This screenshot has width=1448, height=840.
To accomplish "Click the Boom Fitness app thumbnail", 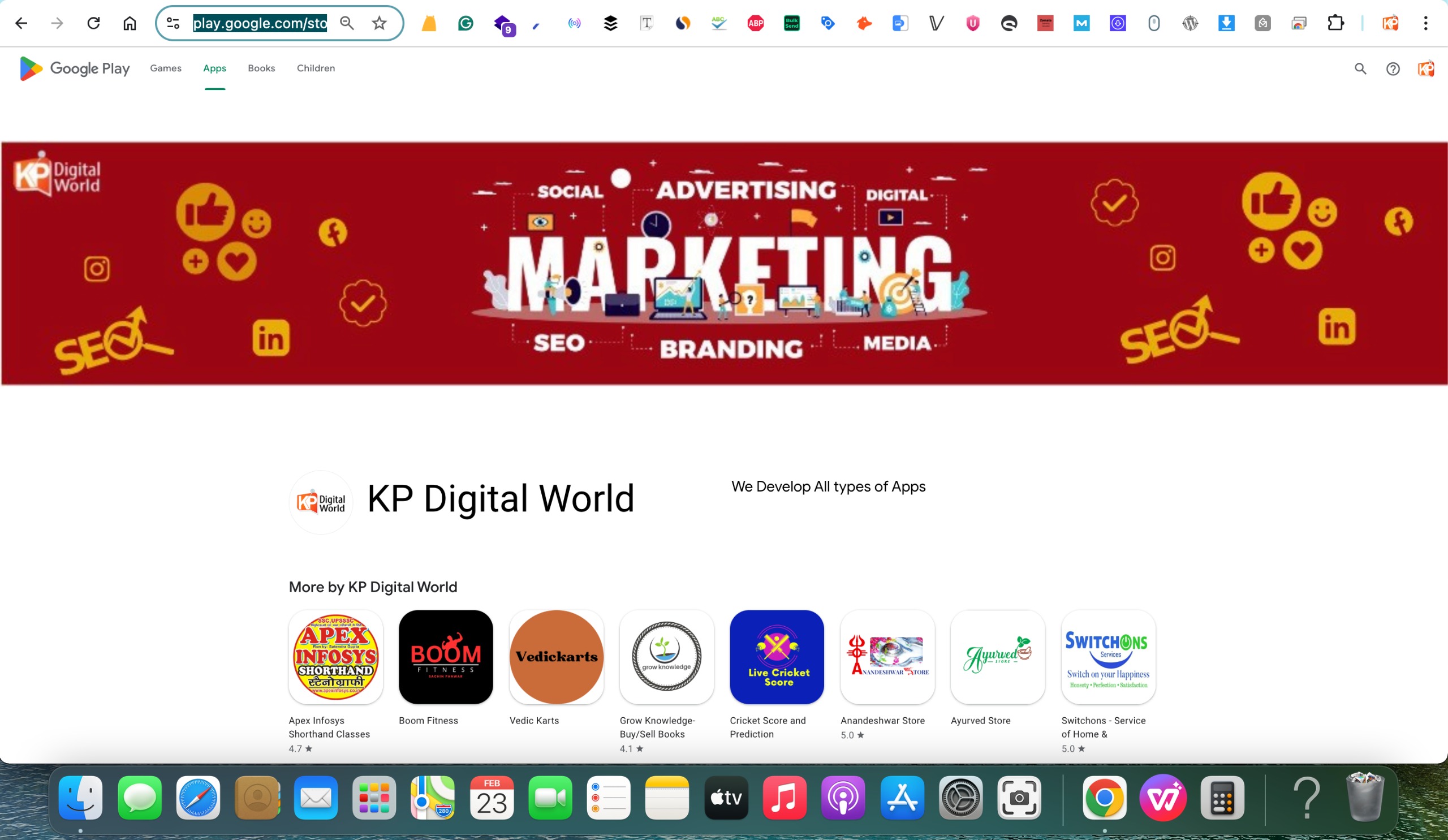I will point(446,657).
